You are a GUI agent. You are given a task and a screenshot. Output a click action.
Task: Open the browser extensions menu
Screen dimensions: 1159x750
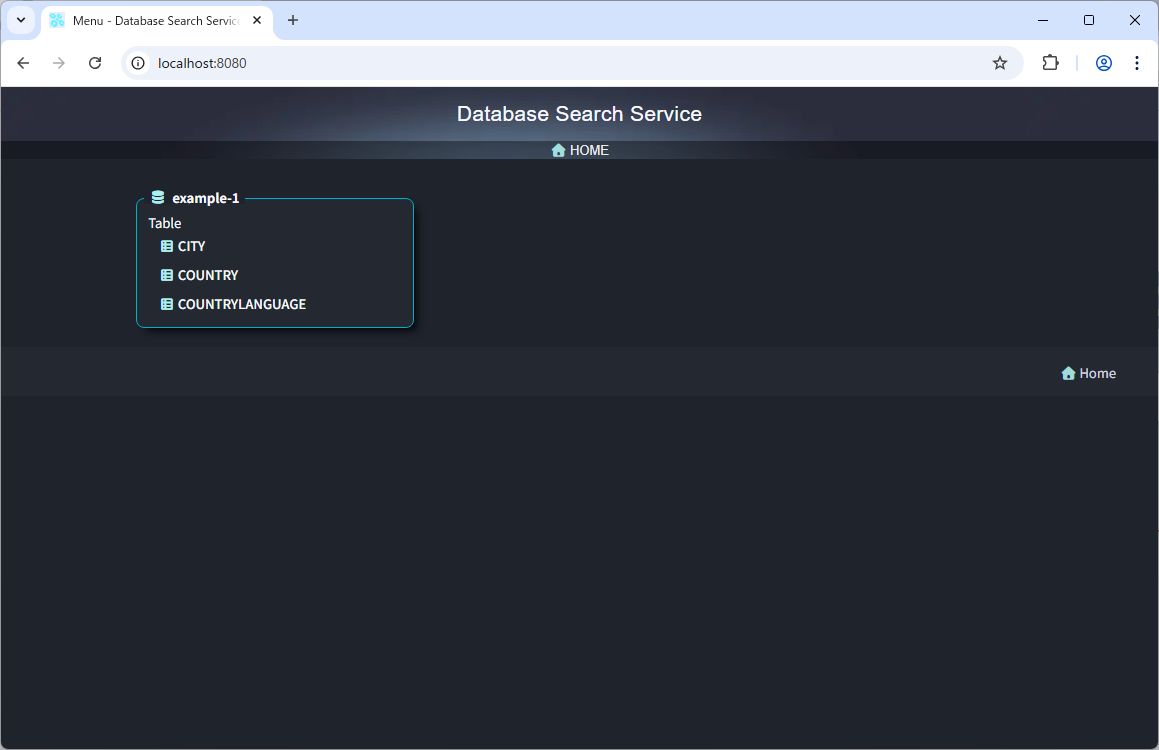click(1050, 63)
